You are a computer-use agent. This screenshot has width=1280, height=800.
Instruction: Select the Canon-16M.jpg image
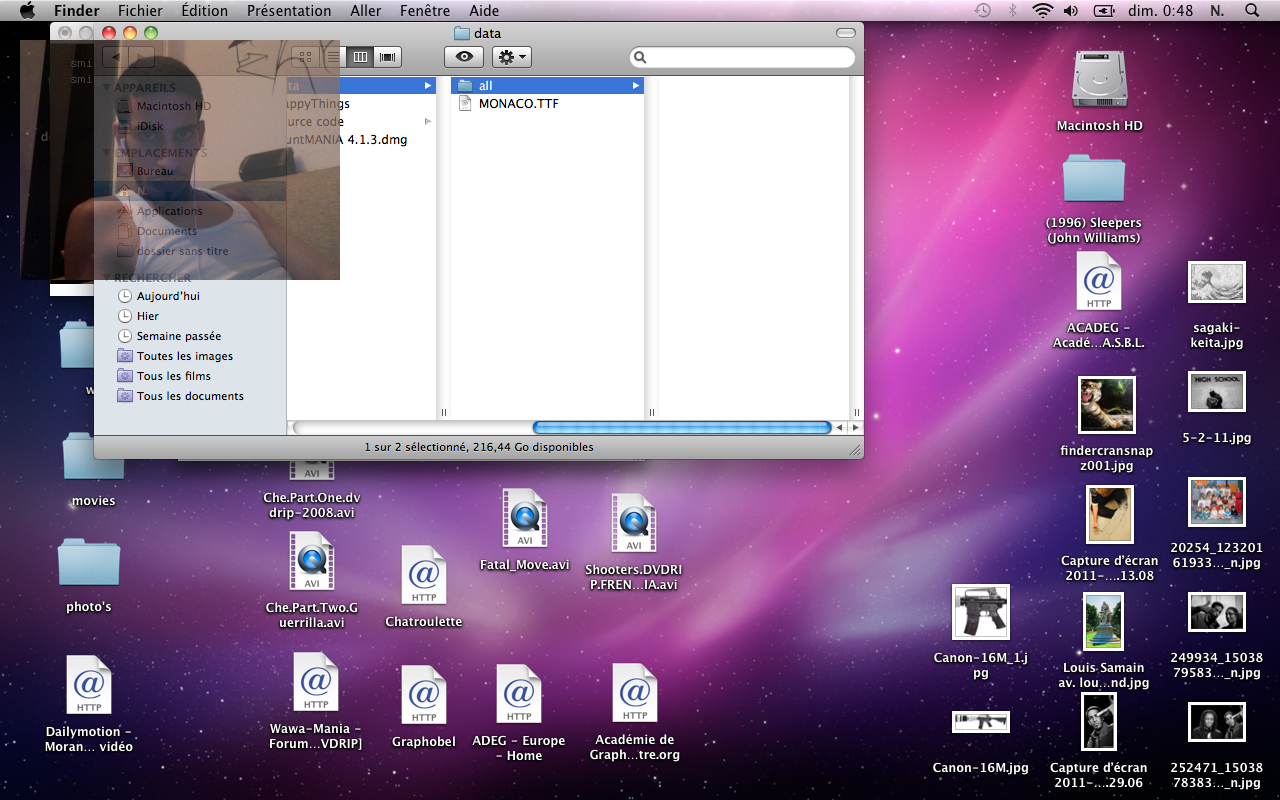(980, 721)
